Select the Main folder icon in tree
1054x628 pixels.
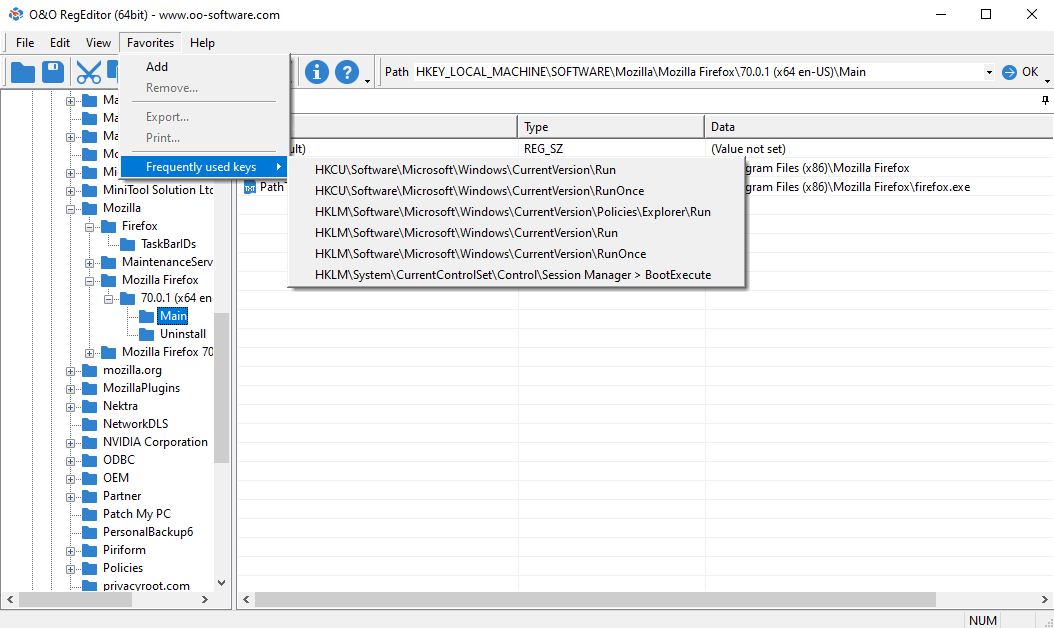pyautogui.click(x=147, y=316)
